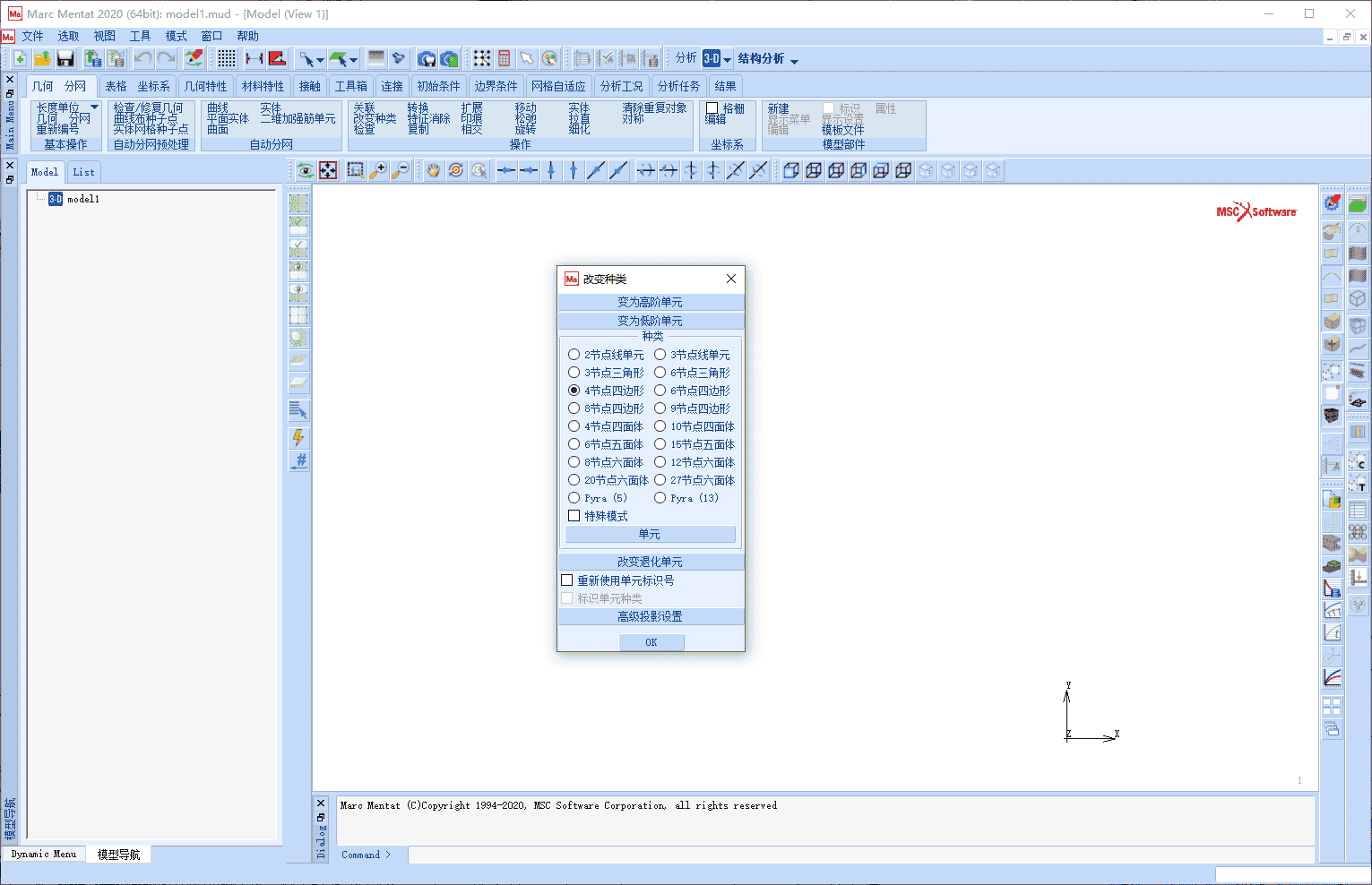1372x885 pixels.
Task: Click the Zoom in magnifier icon
Action: tap(378, 170)
